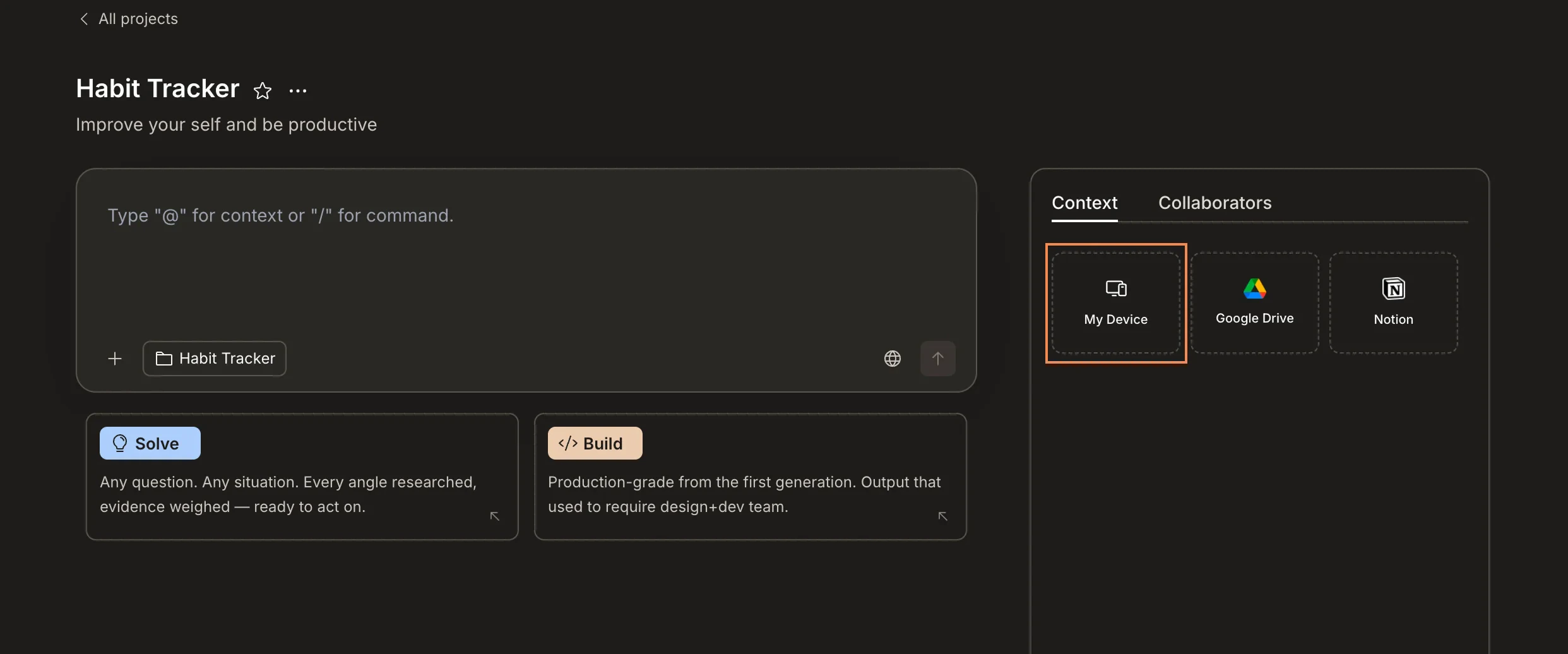Submit the prompt with the up-arrow button
Screen dimensions: 1568x654
point(938,358)
